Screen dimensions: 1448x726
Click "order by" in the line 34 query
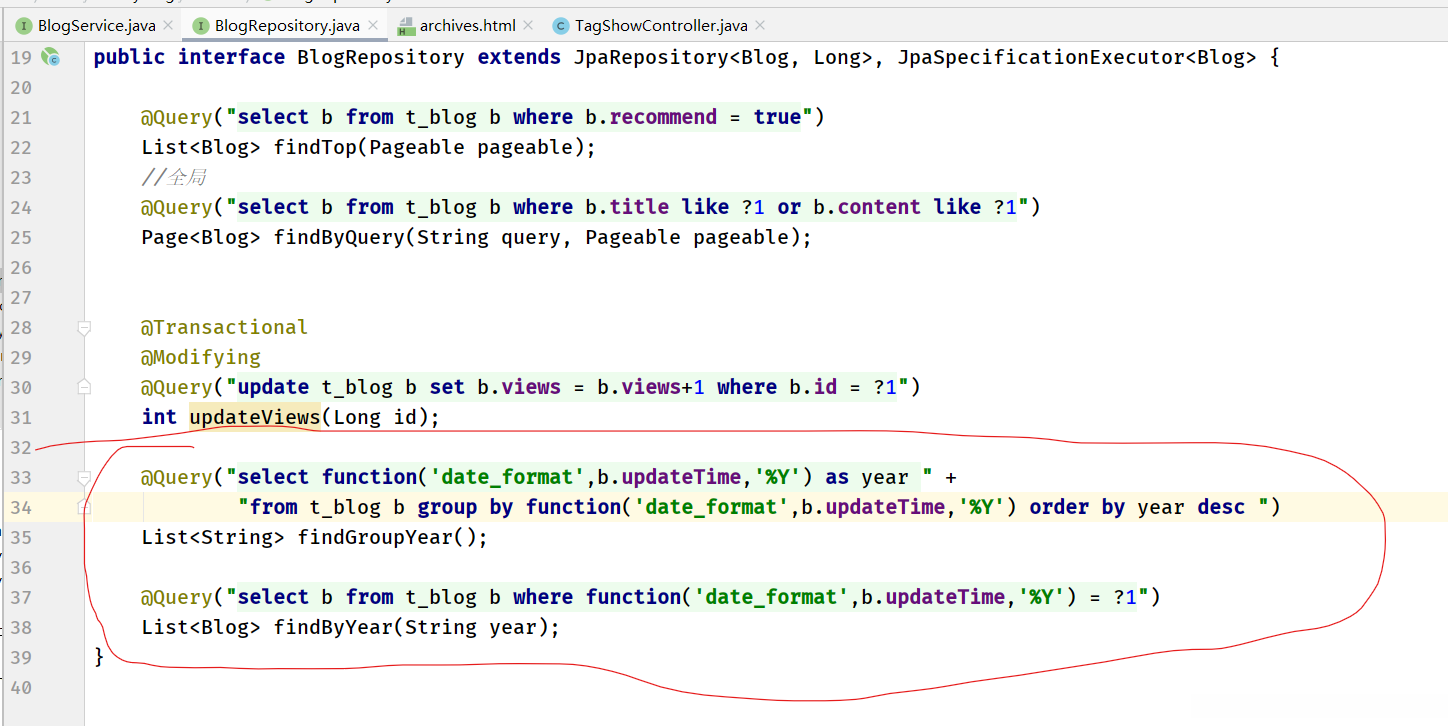click(1077, 507)
